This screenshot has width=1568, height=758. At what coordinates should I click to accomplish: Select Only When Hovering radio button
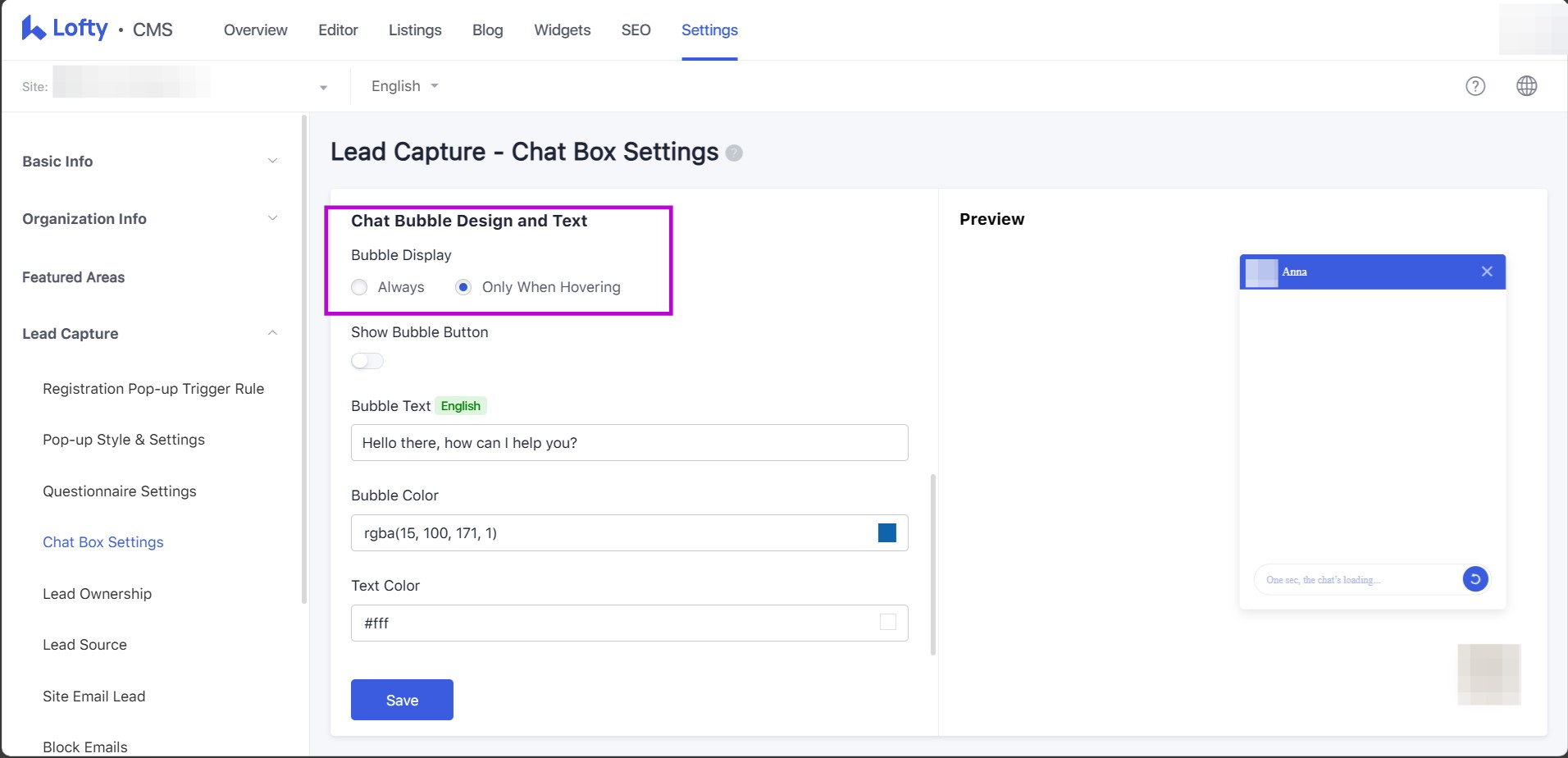click(463, 287)
